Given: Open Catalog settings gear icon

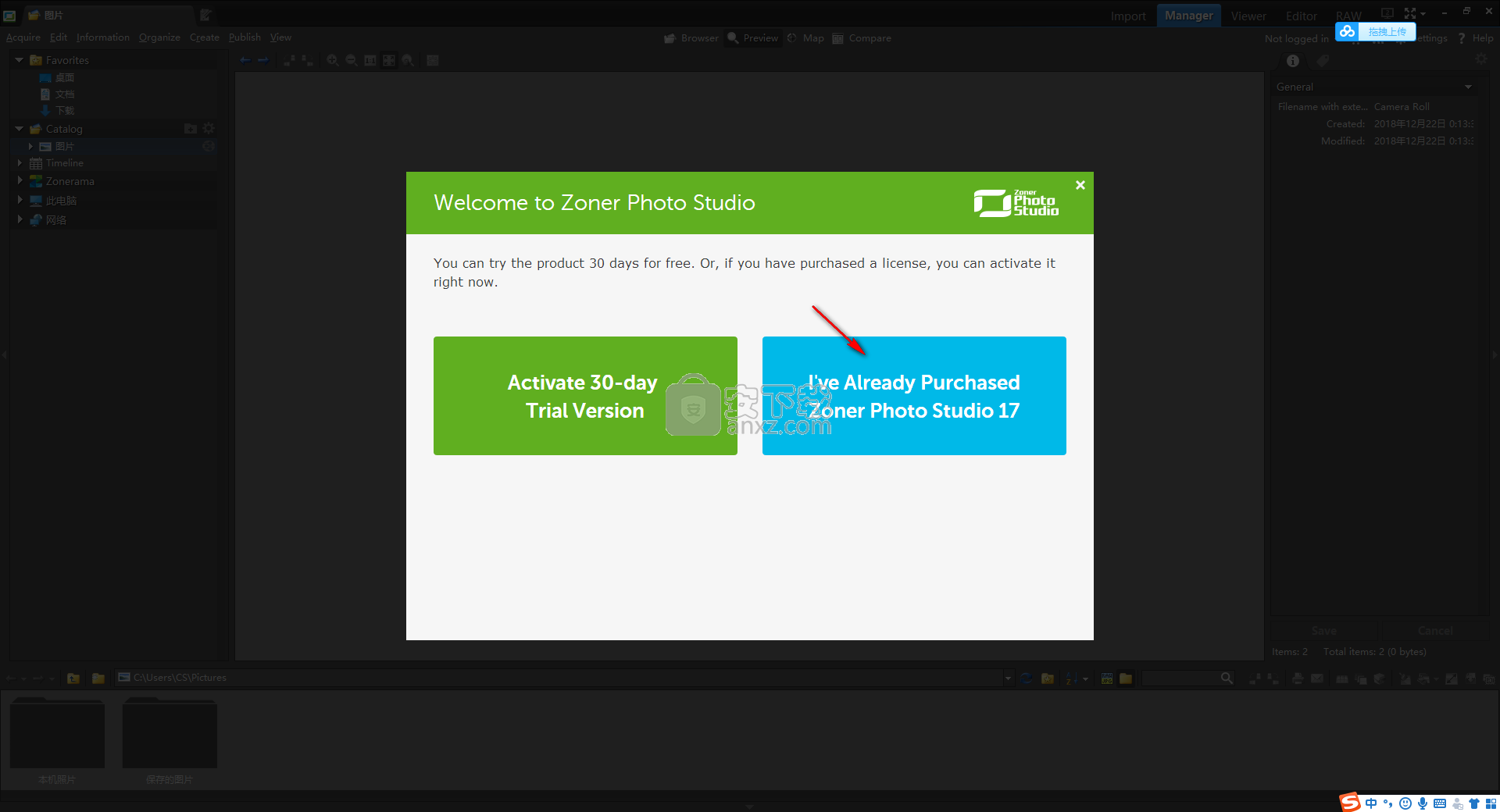Looking at the screenshot, I should point(209,128).
